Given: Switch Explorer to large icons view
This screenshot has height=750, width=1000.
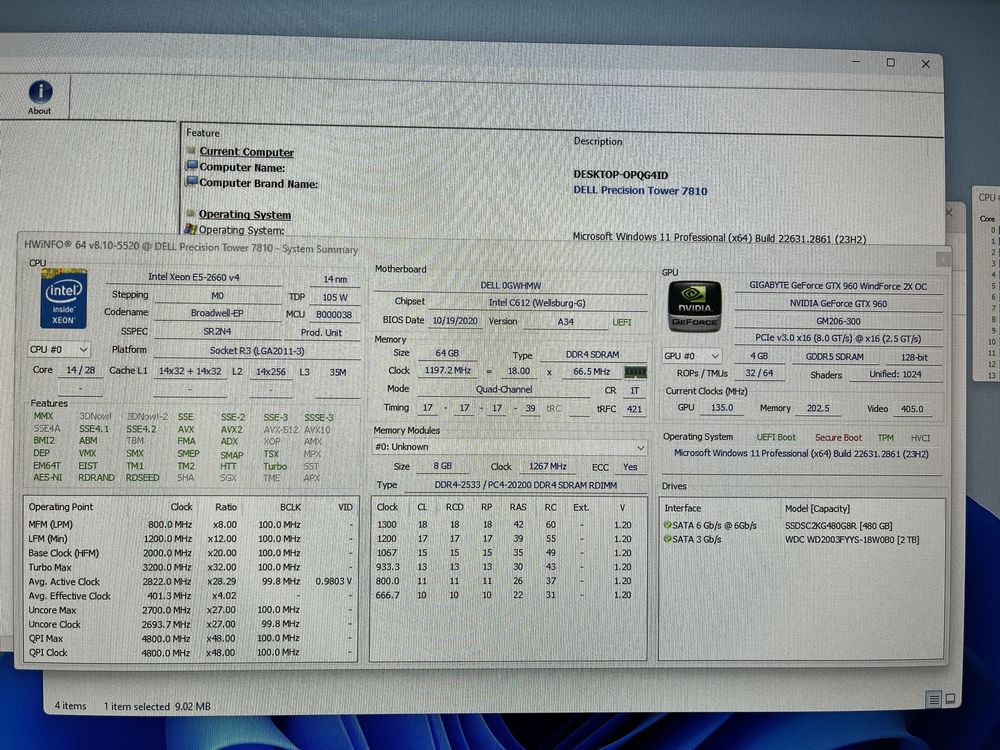Looking at the screenshot, I should point(950,699).
